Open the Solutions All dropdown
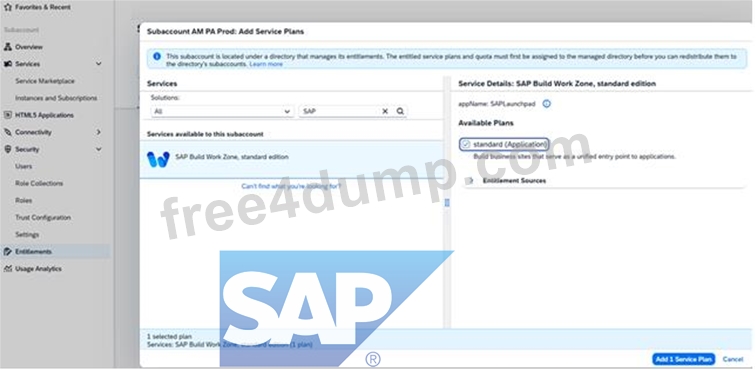756x370 pixels. (222, 111)
